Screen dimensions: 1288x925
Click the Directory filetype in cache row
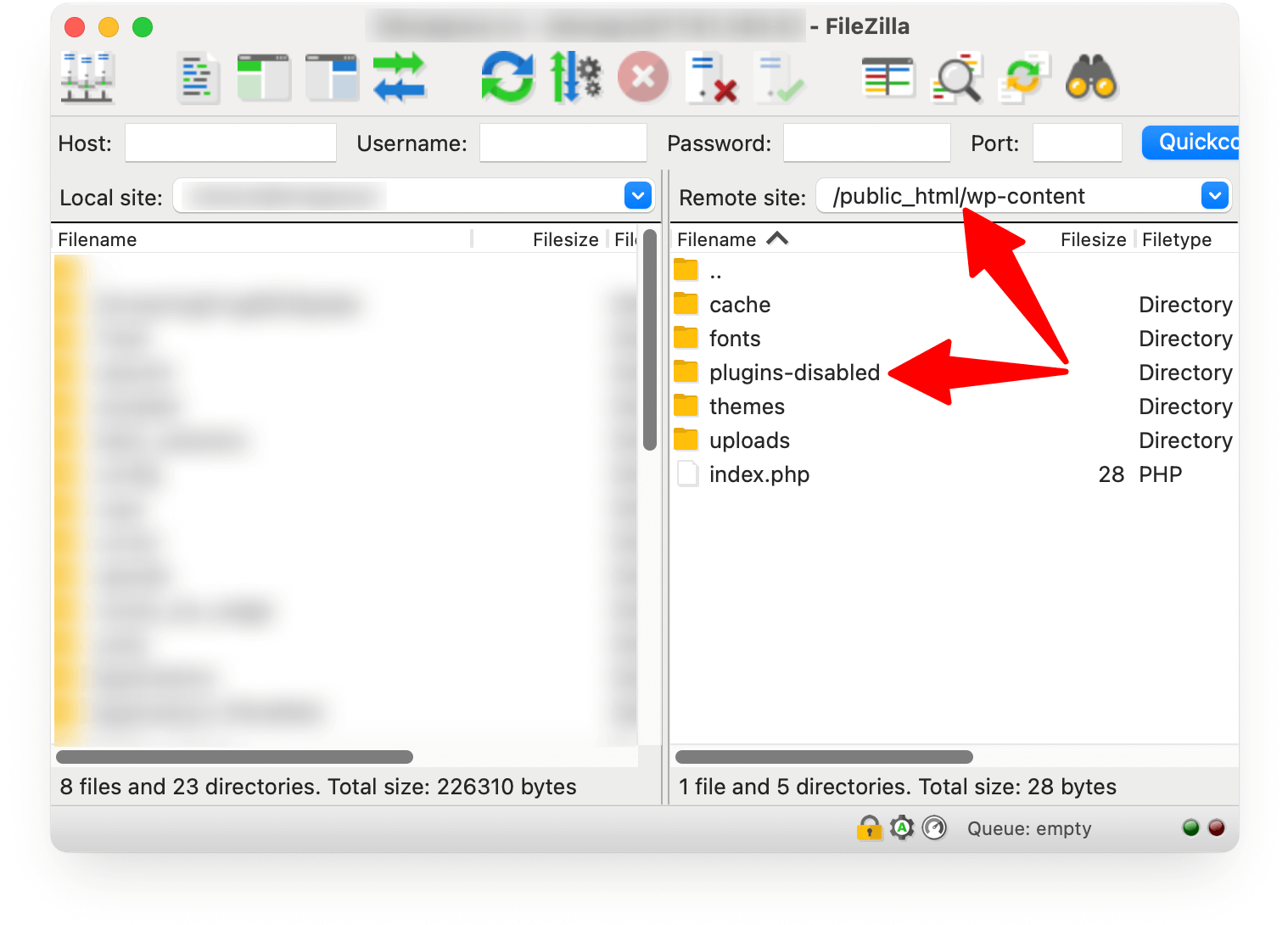point(1185,305)
